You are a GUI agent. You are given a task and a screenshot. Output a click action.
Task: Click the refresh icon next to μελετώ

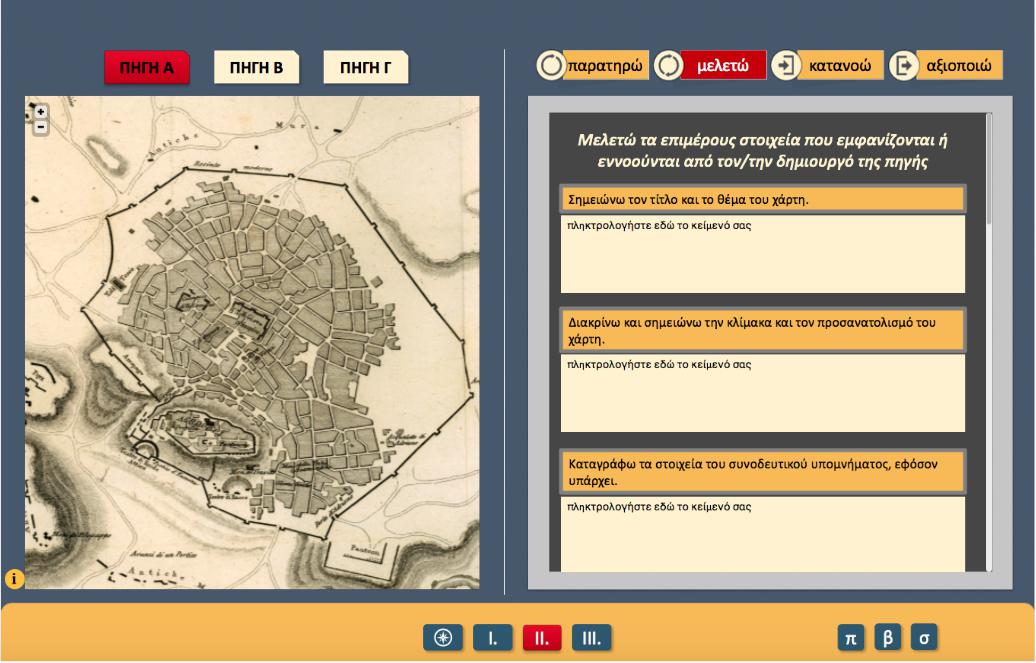(669, 65)
